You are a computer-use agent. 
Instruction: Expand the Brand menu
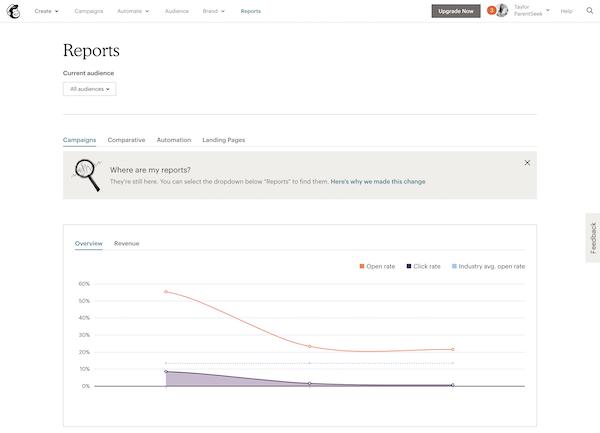point(214,11)
